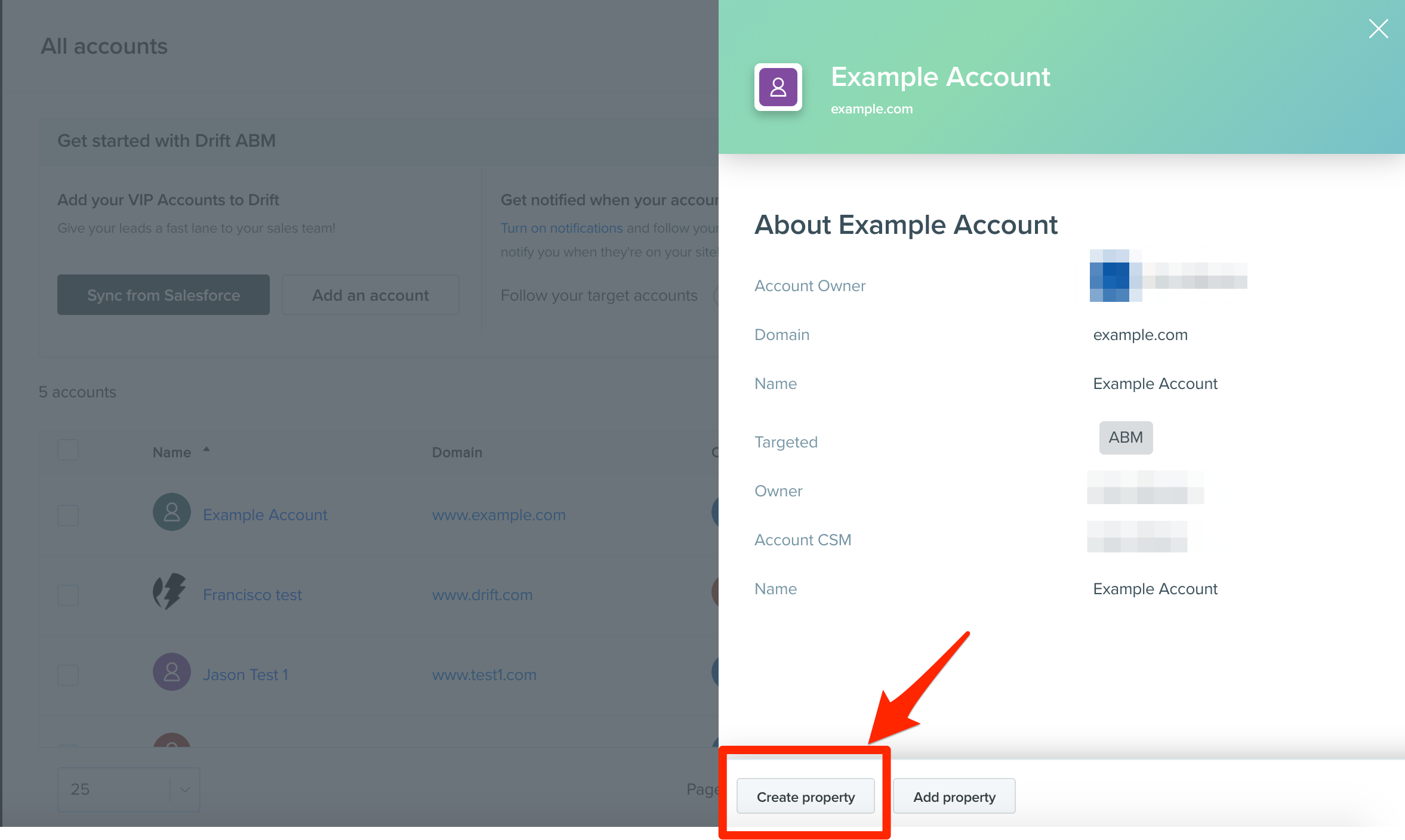Click Create property button
The width and height of the screenshot is (1405, 840).
coord(805,796)
